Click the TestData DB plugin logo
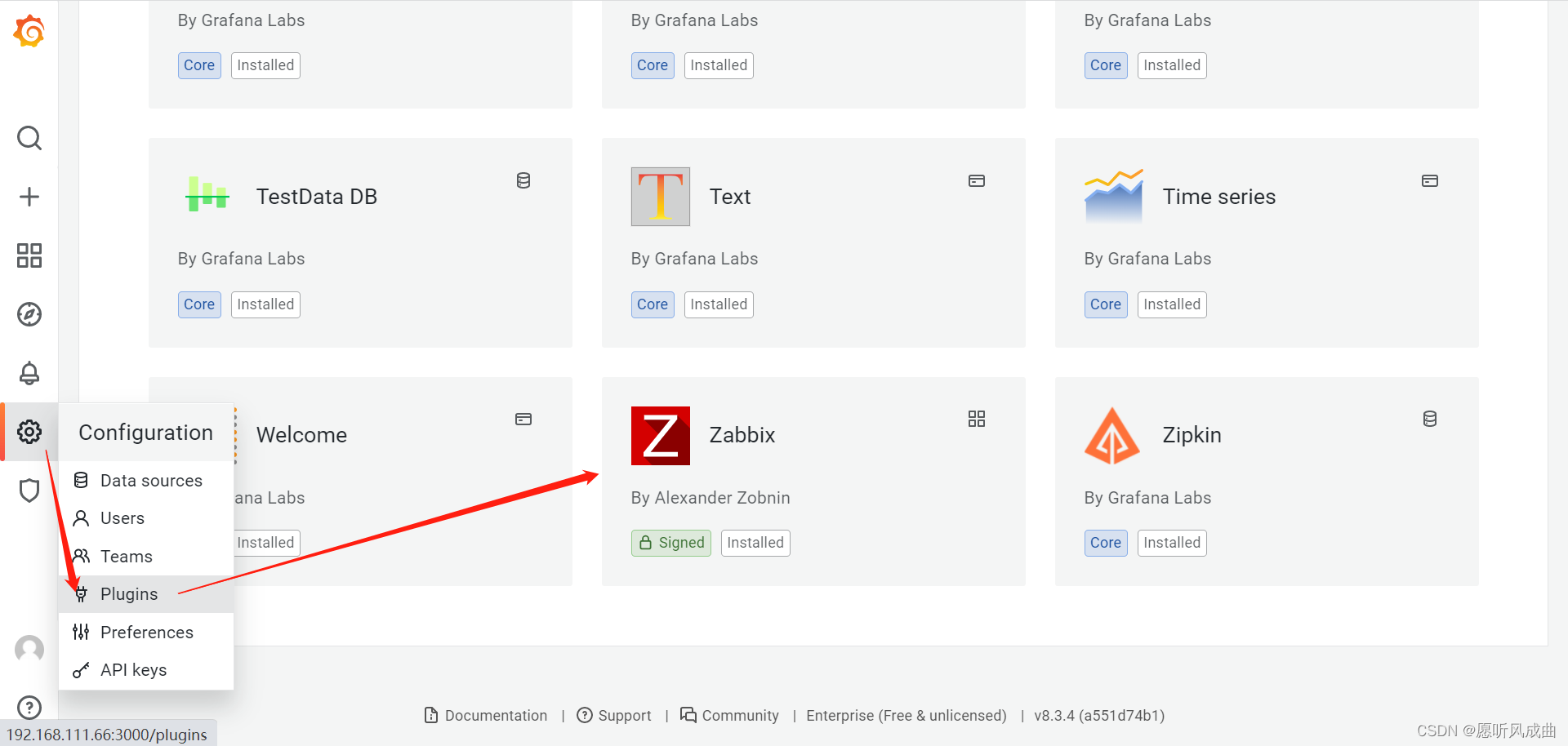Screen dimensions: 1568x746 [207, 196]
